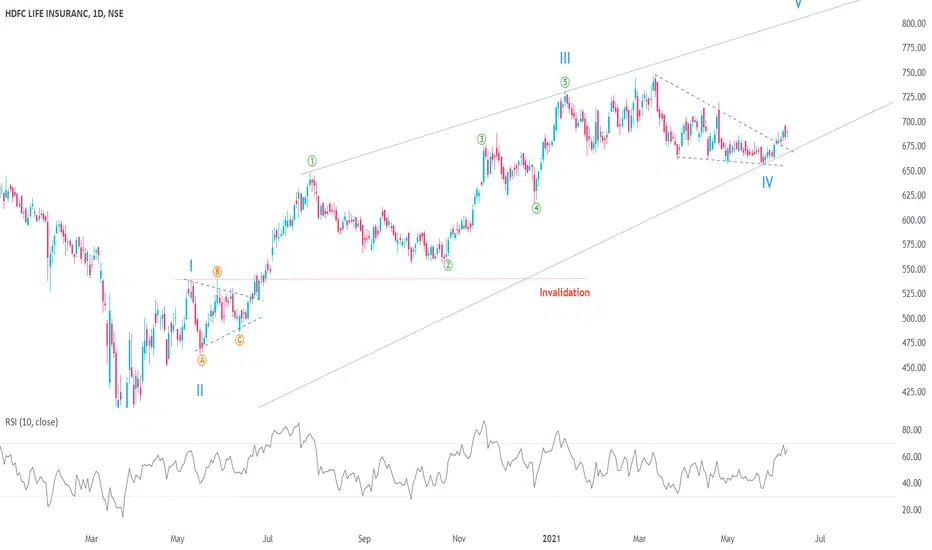
Task: Click the blue wave IV label
Action: click(x=767, y=183)
